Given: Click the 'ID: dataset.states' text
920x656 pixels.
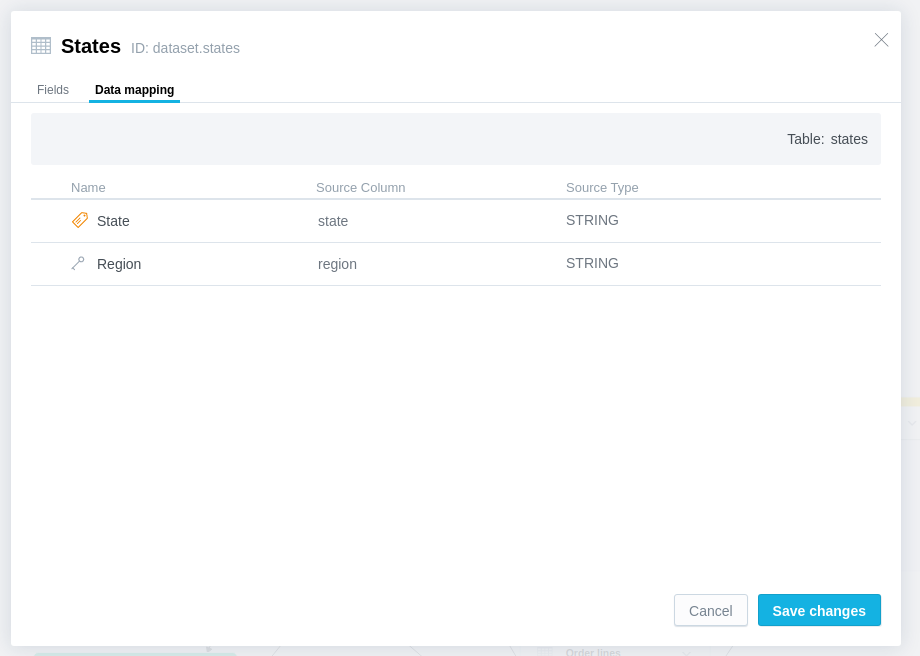Looking at the screenshot, I should click(x=185, y=48).
